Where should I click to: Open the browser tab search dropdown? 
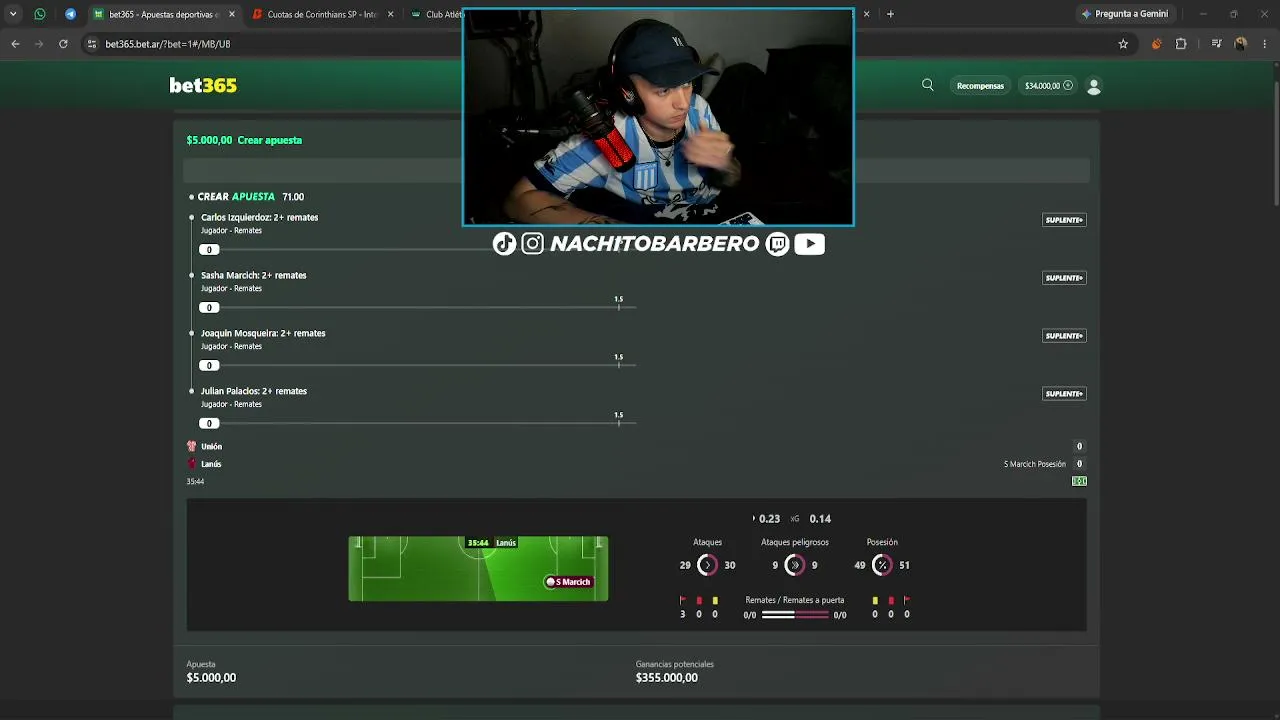13,14
